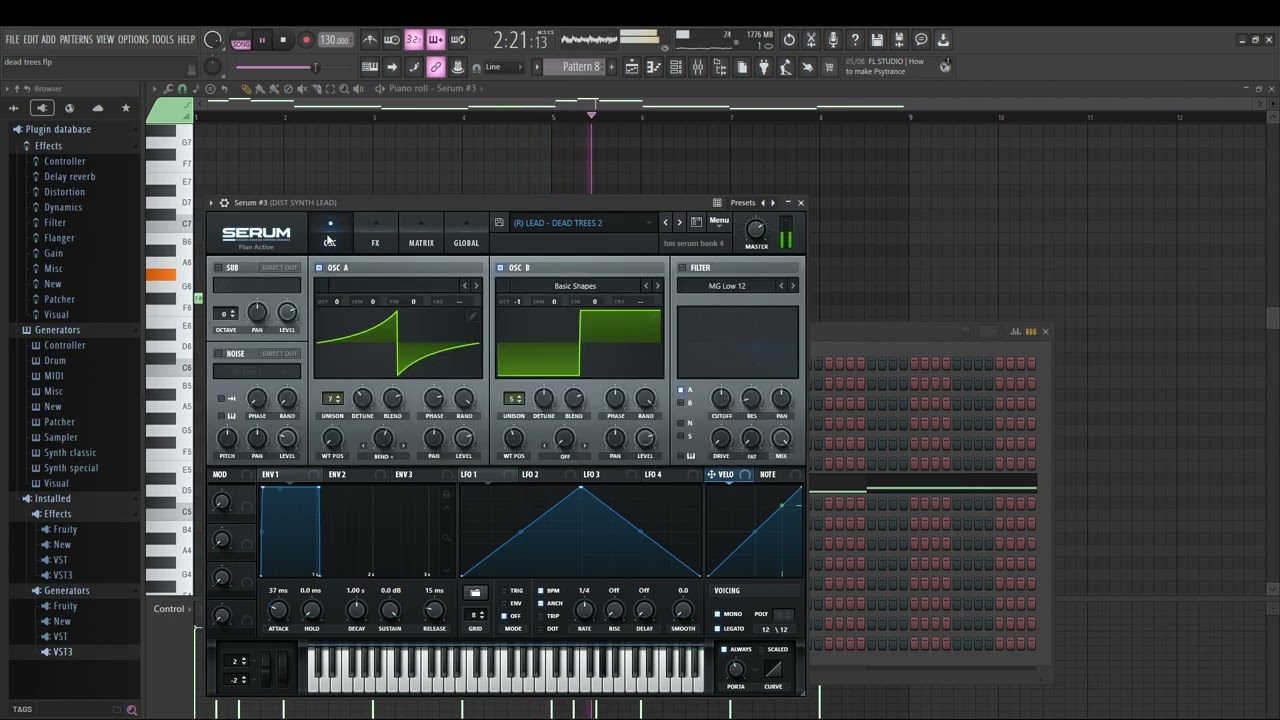
Task: Open the Serum Menu dropdown
Action: tap(719, 221)
